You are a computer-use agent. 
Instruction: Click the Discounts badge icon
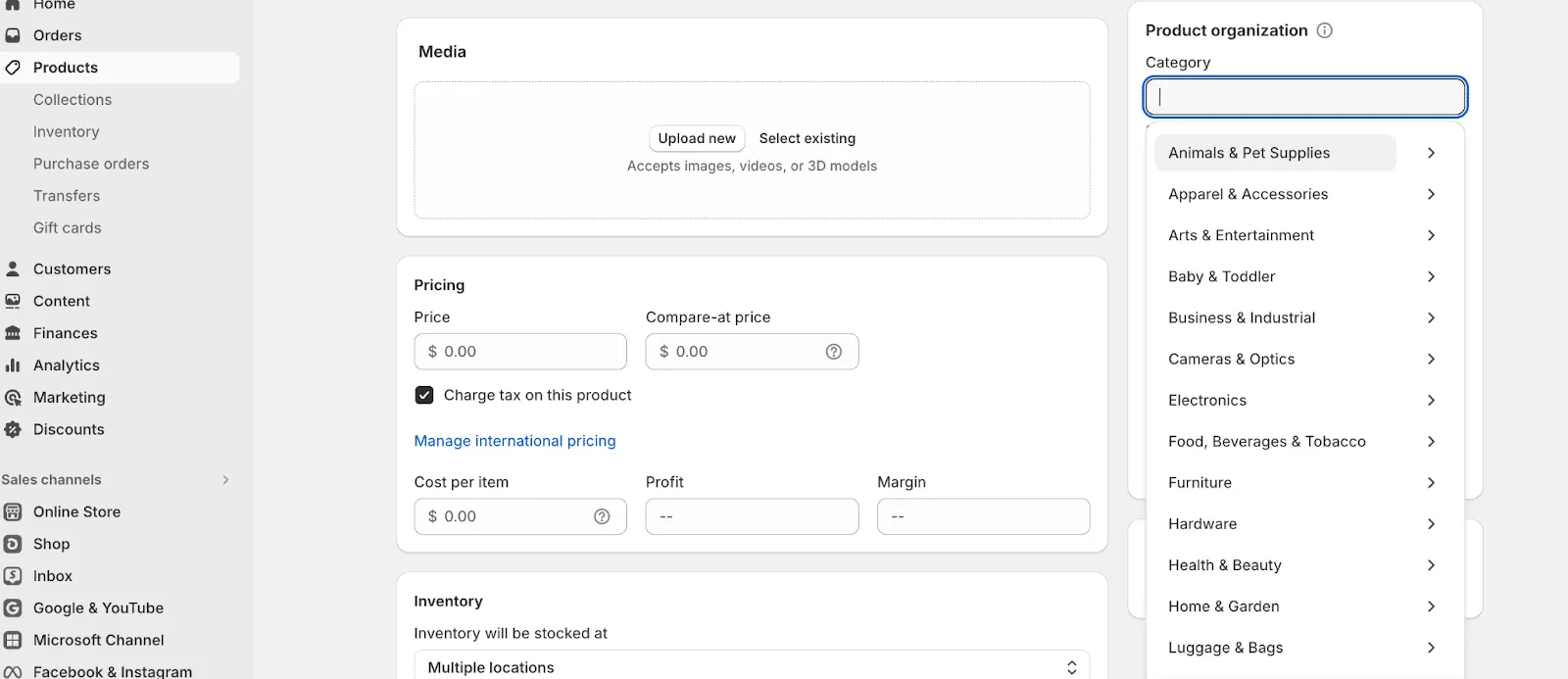click(13, 429)
